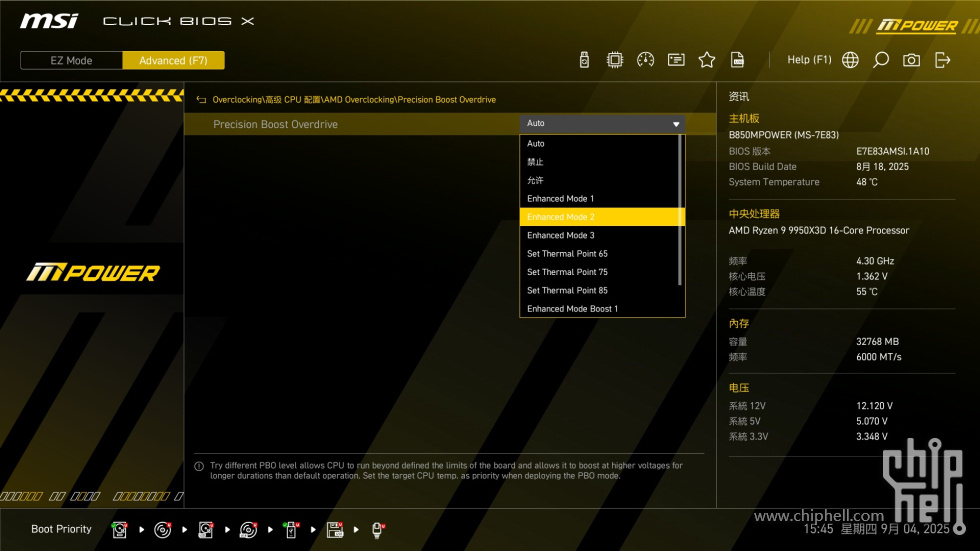Open Help (F1)
980x551 pixels.
pyautogui.click(x=809, y=60)
